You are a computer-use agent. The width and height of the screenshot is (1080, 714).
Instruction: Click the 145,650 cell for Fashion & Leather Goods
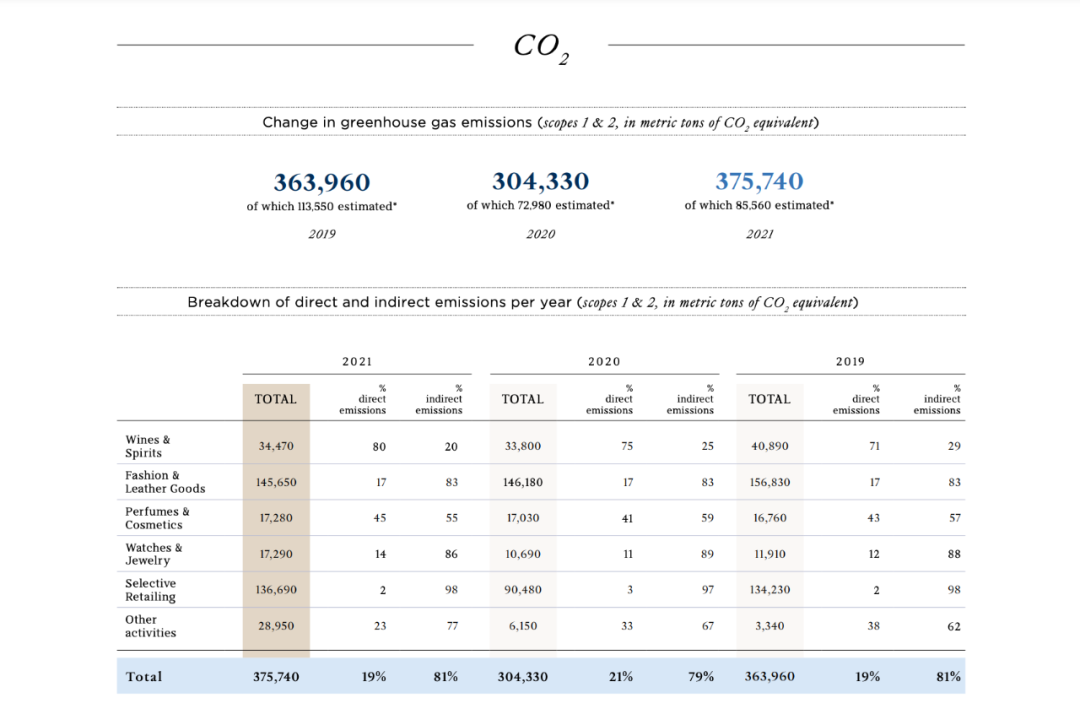[276, 482]
